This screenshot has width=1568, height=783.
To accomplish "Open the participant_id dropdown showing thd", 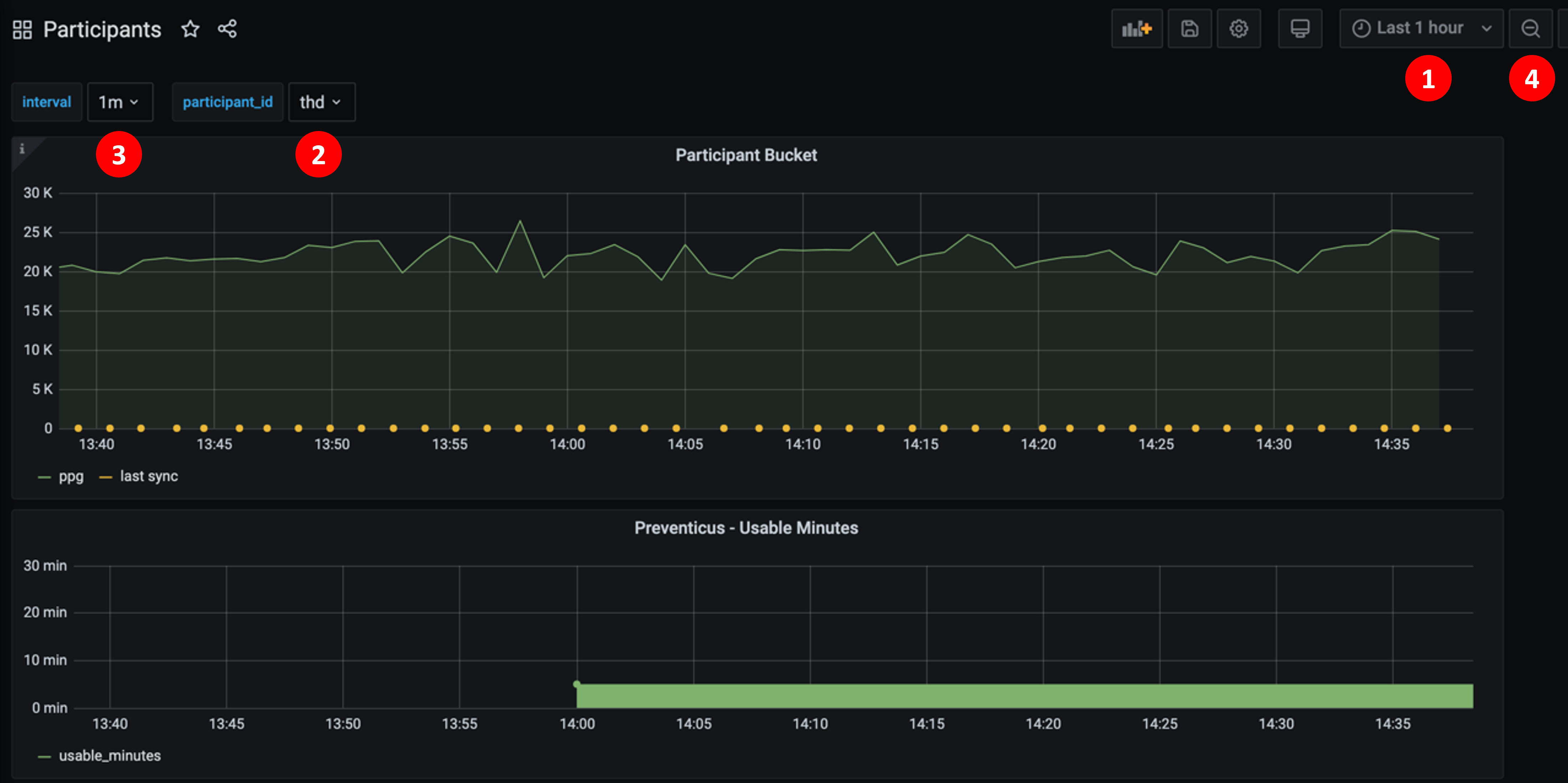I will [x=321, y=102].
